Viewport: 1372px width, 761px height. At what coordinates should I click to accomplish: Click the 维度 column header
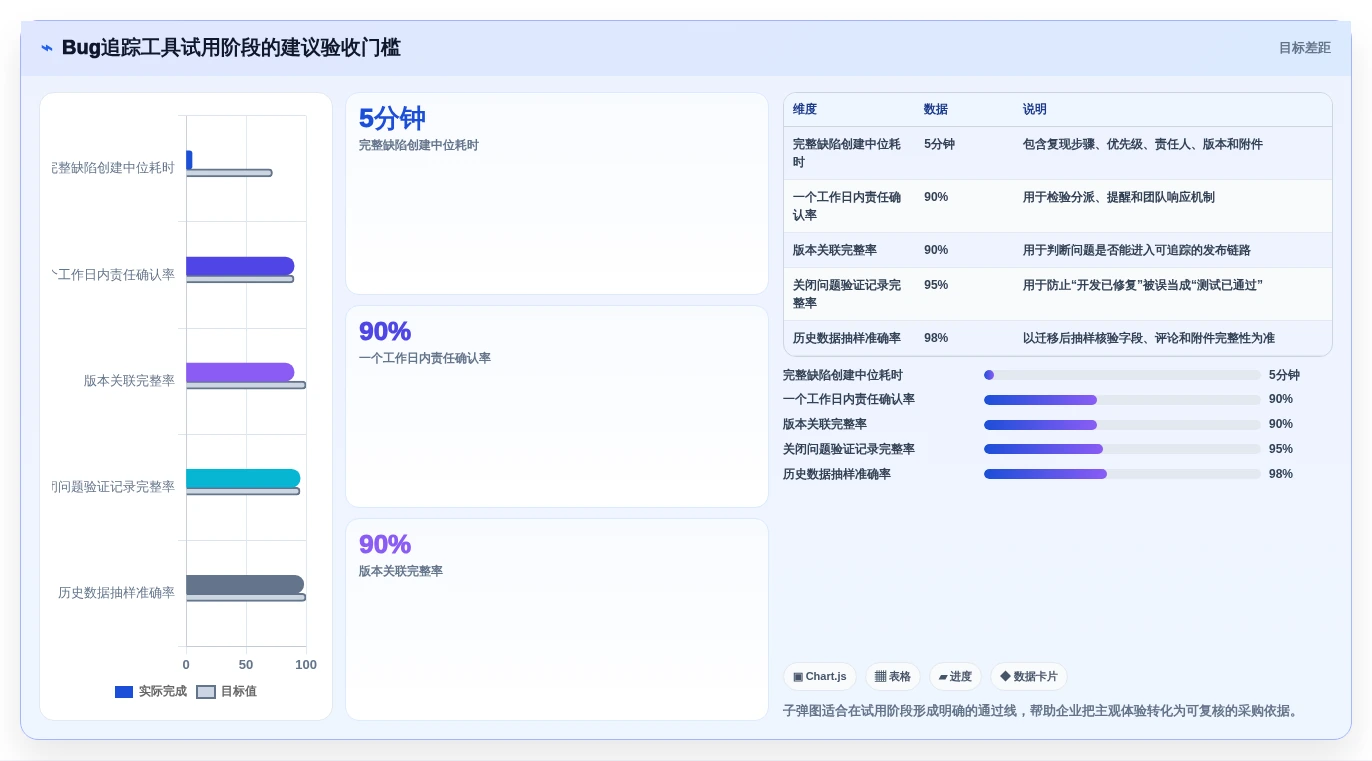(x=805, y=109)
